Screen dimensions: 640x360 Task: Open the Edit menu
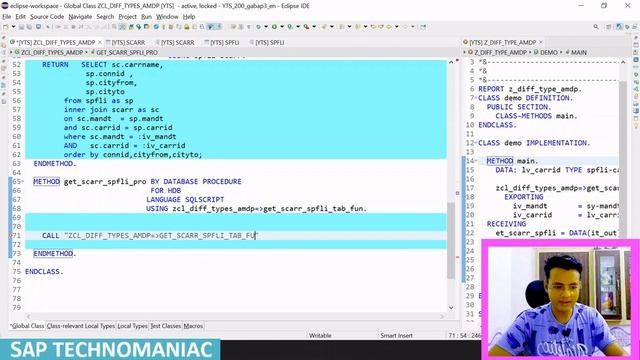tap(20, 17)
